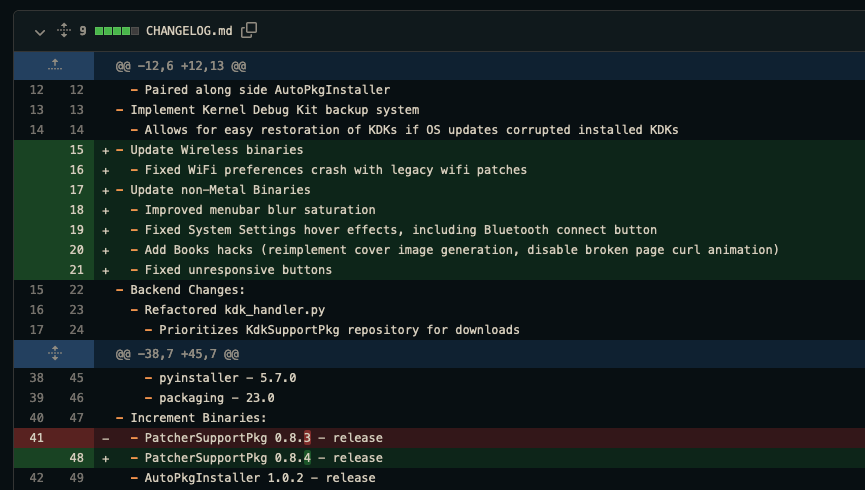
Task: Click the expand all lines icon
Action: click(64, 31)
